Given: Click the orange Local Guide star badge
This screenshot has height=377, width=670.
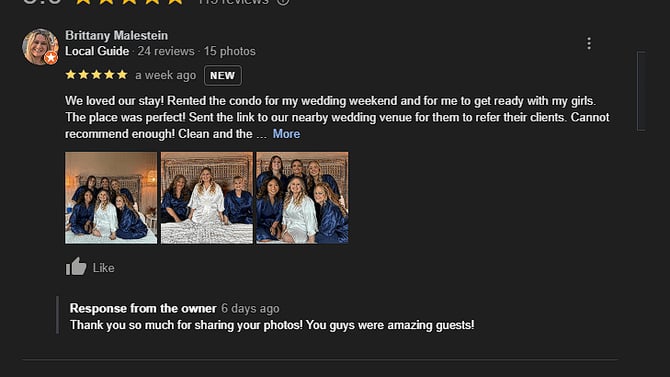Looking at the screenshot, I should click(51, 57).
